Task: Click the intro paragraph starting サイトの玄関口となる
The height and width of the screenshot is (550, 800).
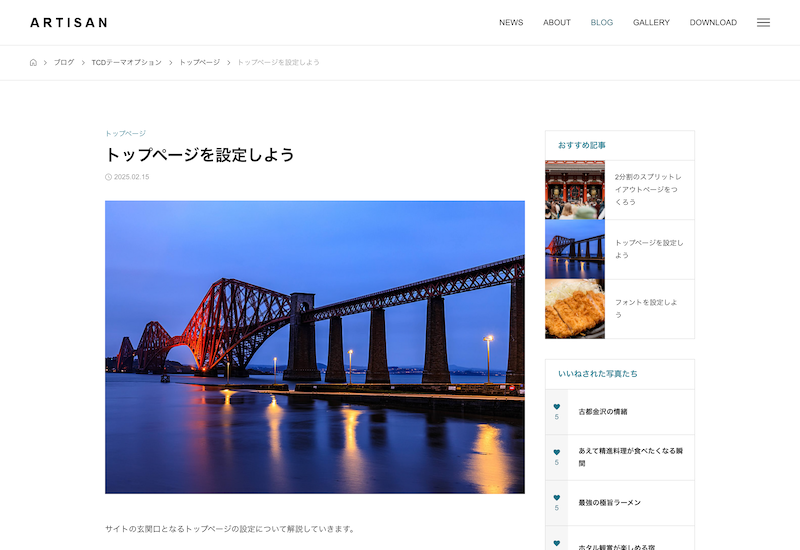Action: (x=230, y=529)
